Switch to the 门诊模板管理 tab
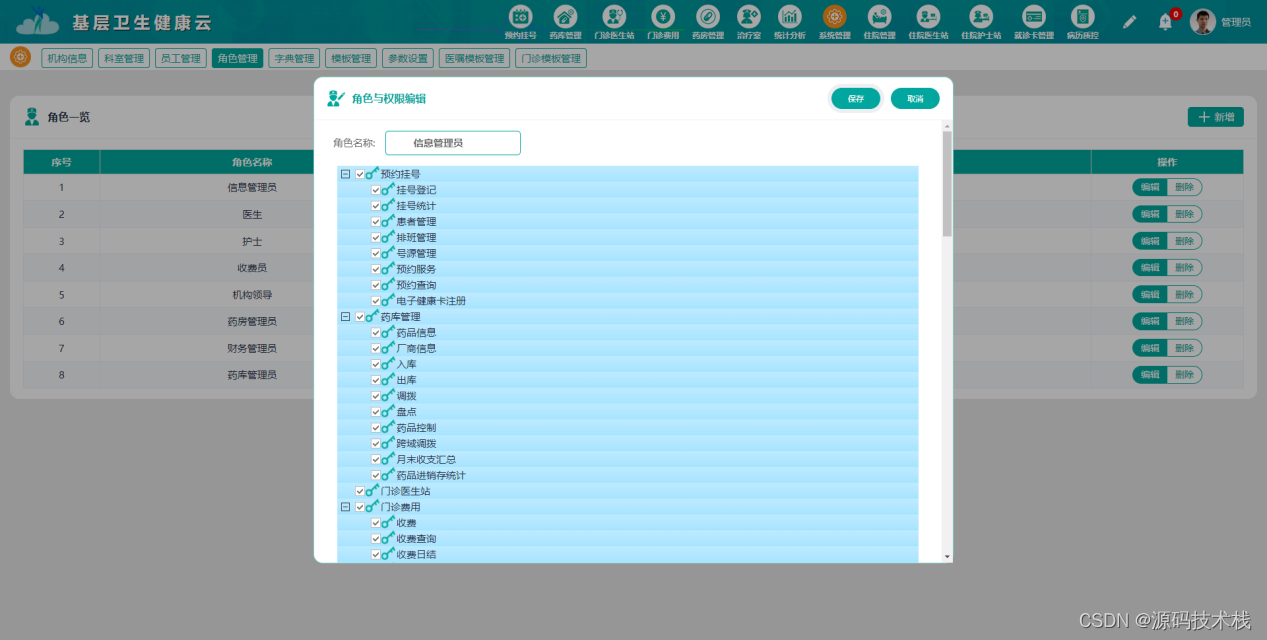 (551, 58)
